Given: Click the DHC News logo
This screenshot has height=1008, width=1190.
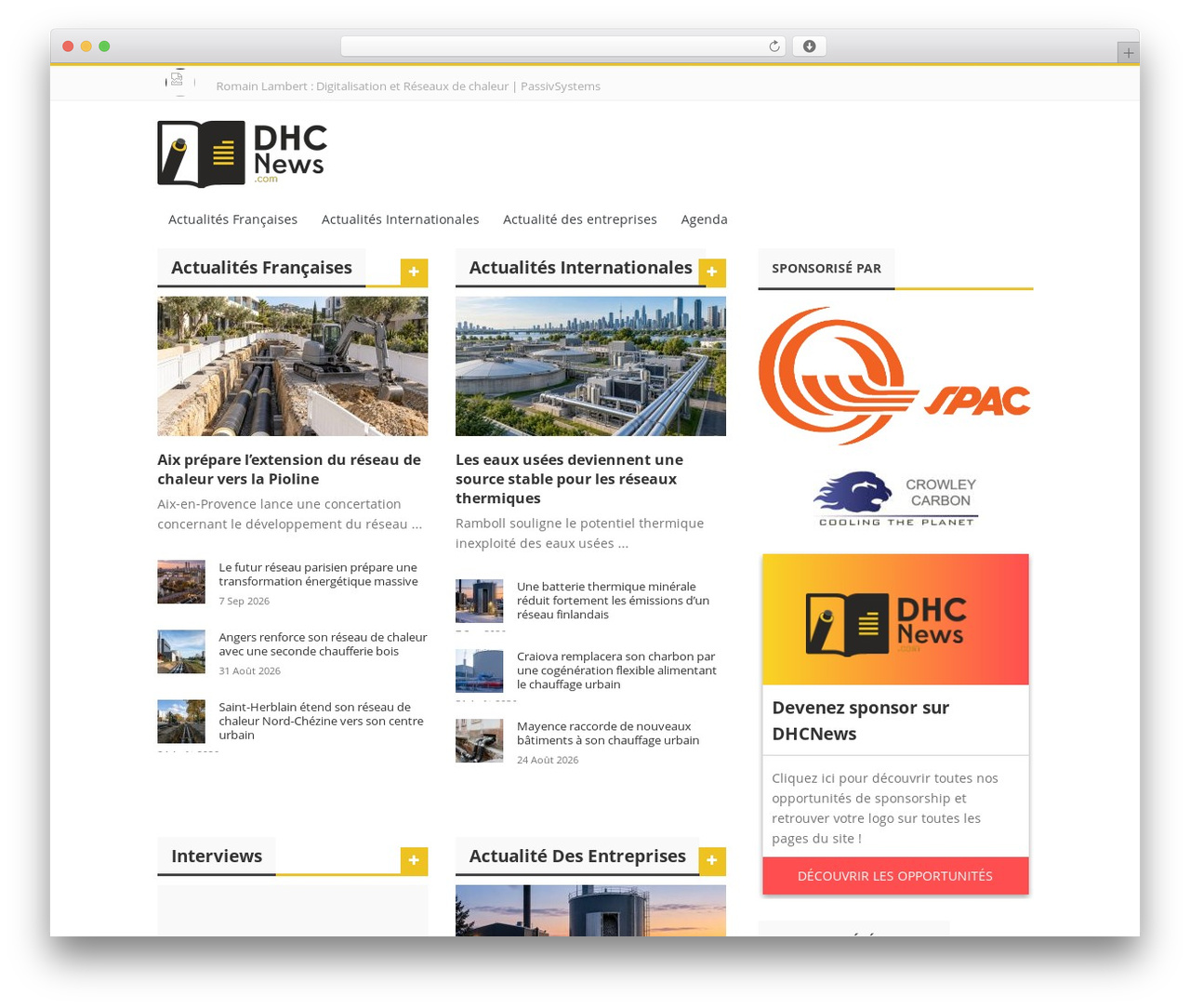Looking at the screenshot, I should (x=243, y=153).
